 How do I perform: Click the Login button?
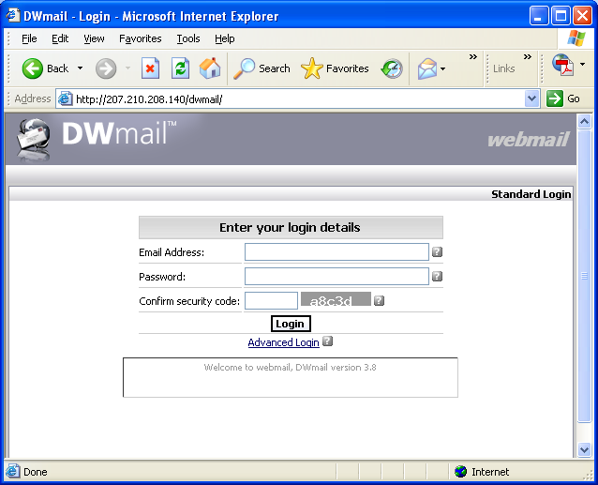click(x=291, y=324)
